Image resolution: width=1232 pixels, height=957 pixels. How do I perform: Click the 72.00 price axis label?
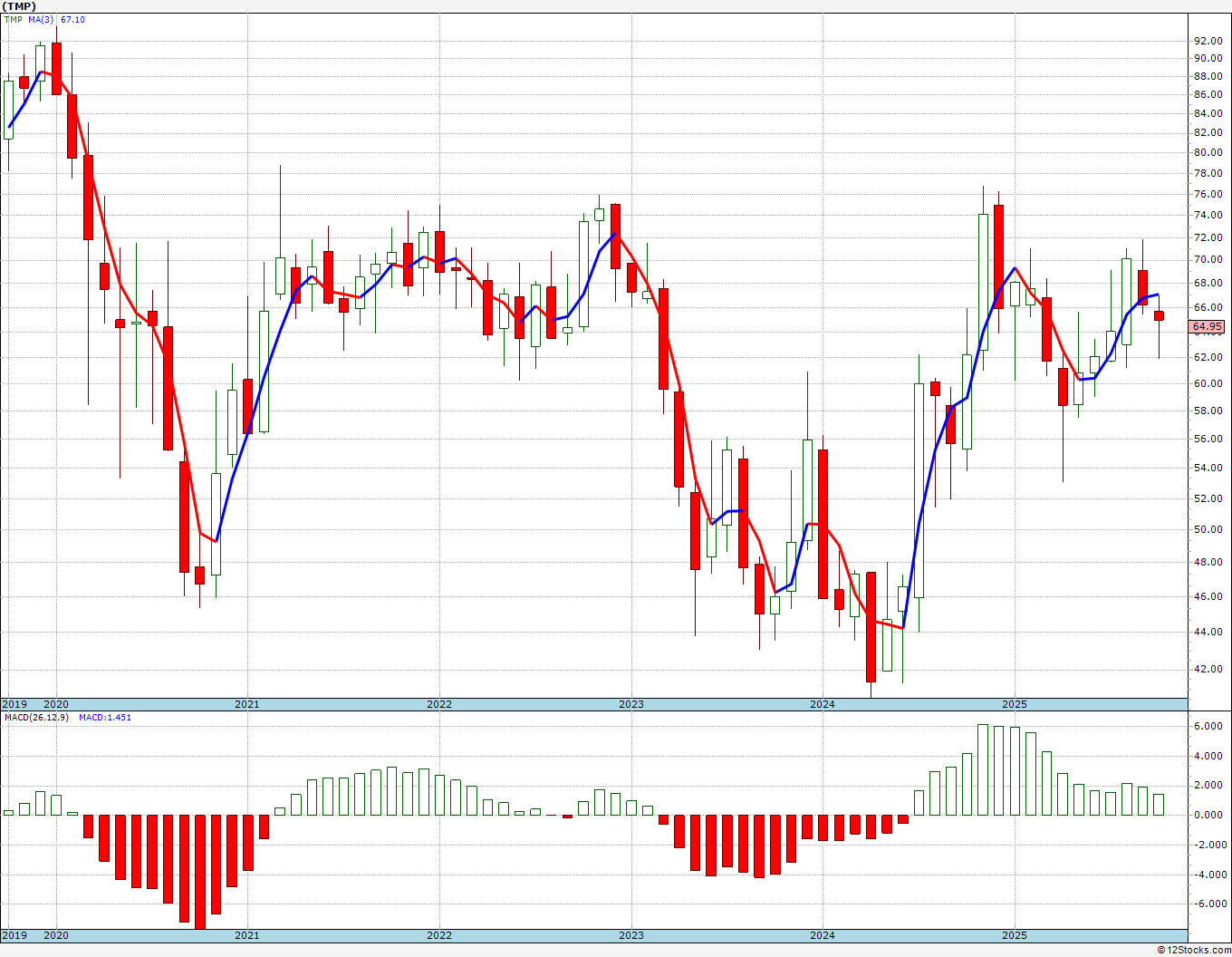(1208, 237)
